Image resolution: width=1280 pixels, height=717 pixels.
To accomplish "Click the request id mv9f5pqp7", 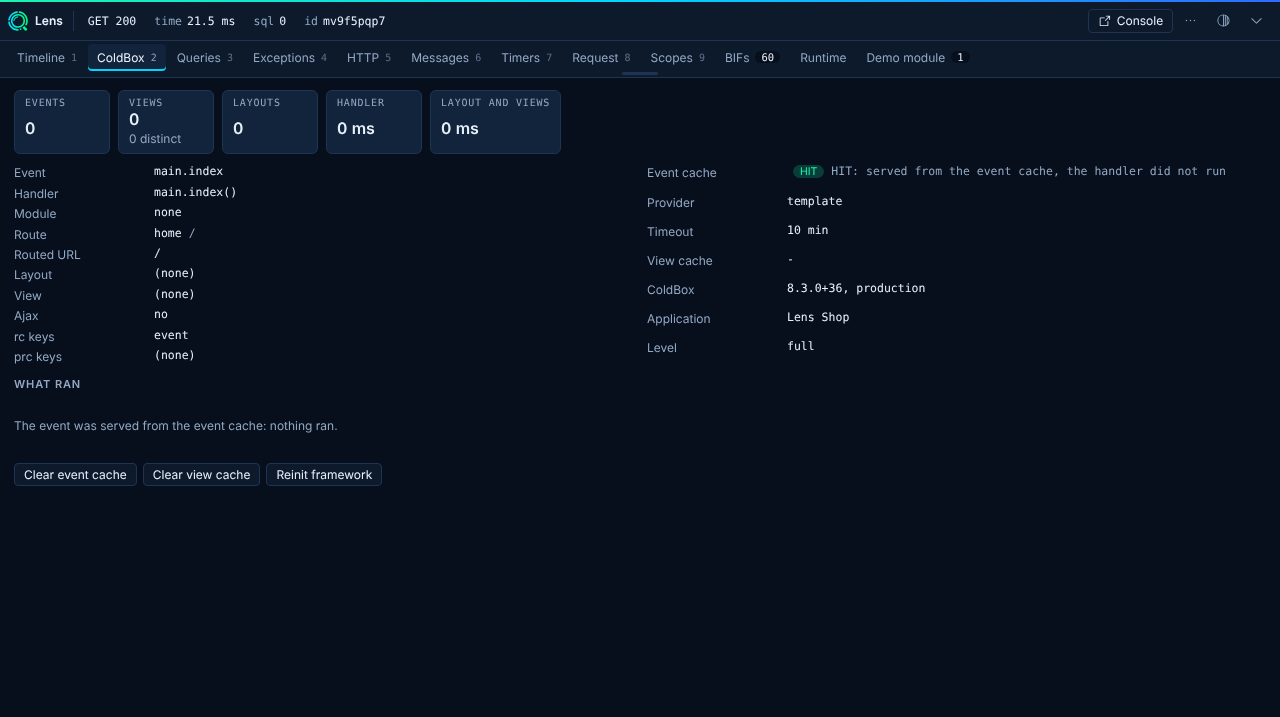I will click(x=345, y=21).
